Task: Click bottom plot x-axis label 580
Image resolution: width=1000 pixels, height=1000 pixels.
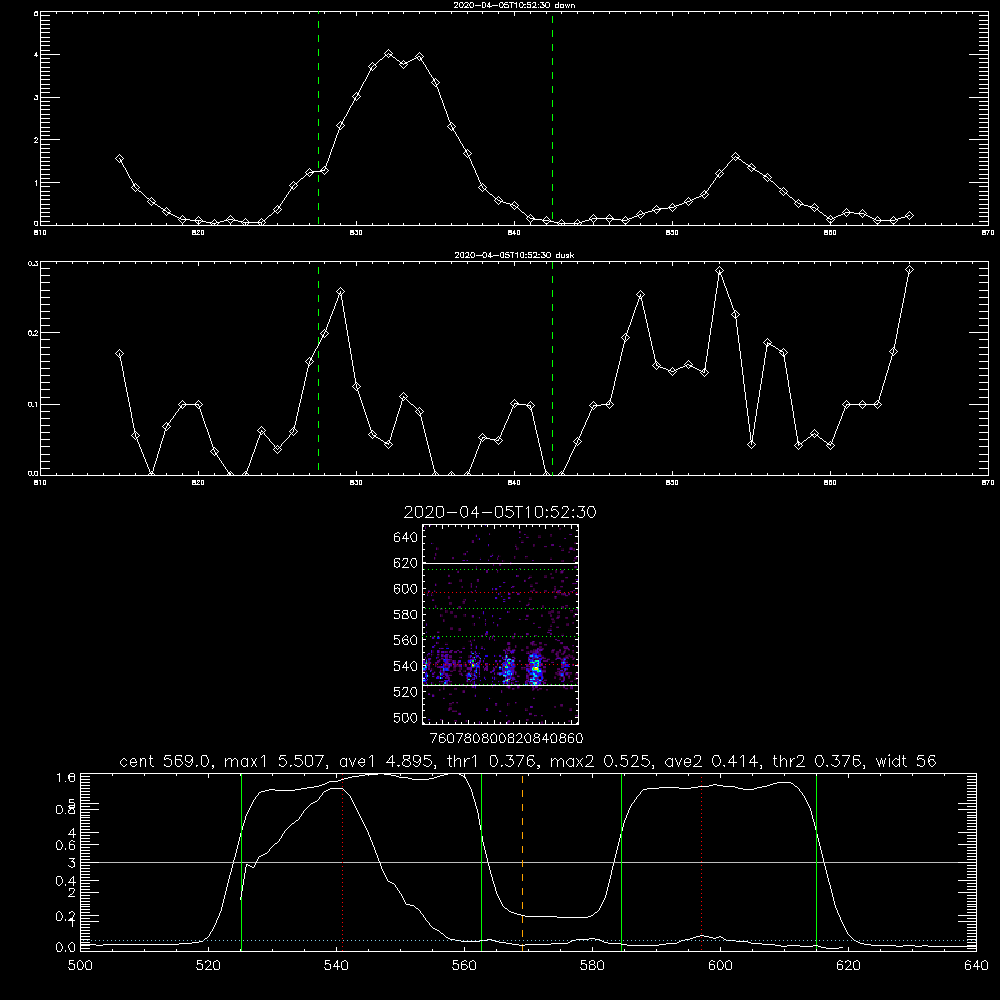Action: (592, 965)
